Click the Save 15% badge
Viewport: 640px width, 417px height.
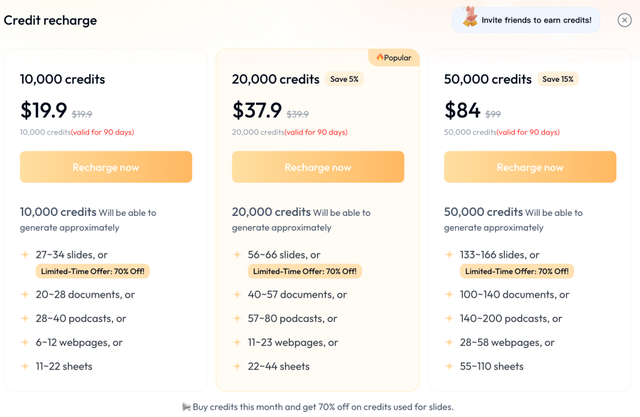click(x=558, y=79)
